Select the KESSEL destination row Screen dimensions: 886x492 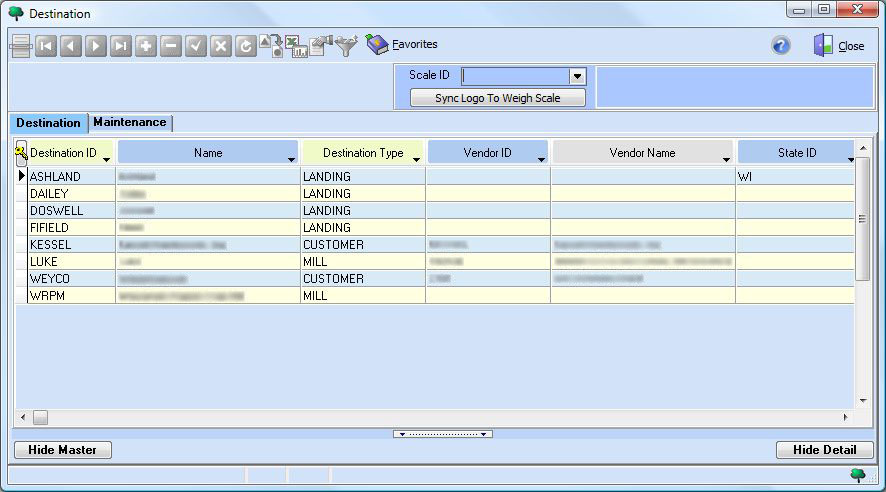[x=51, y=245]
